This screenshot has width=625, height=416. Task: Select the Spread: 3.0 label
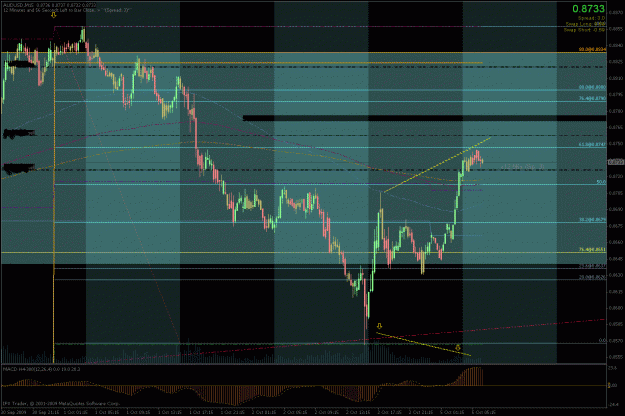[x=591, y=18]
